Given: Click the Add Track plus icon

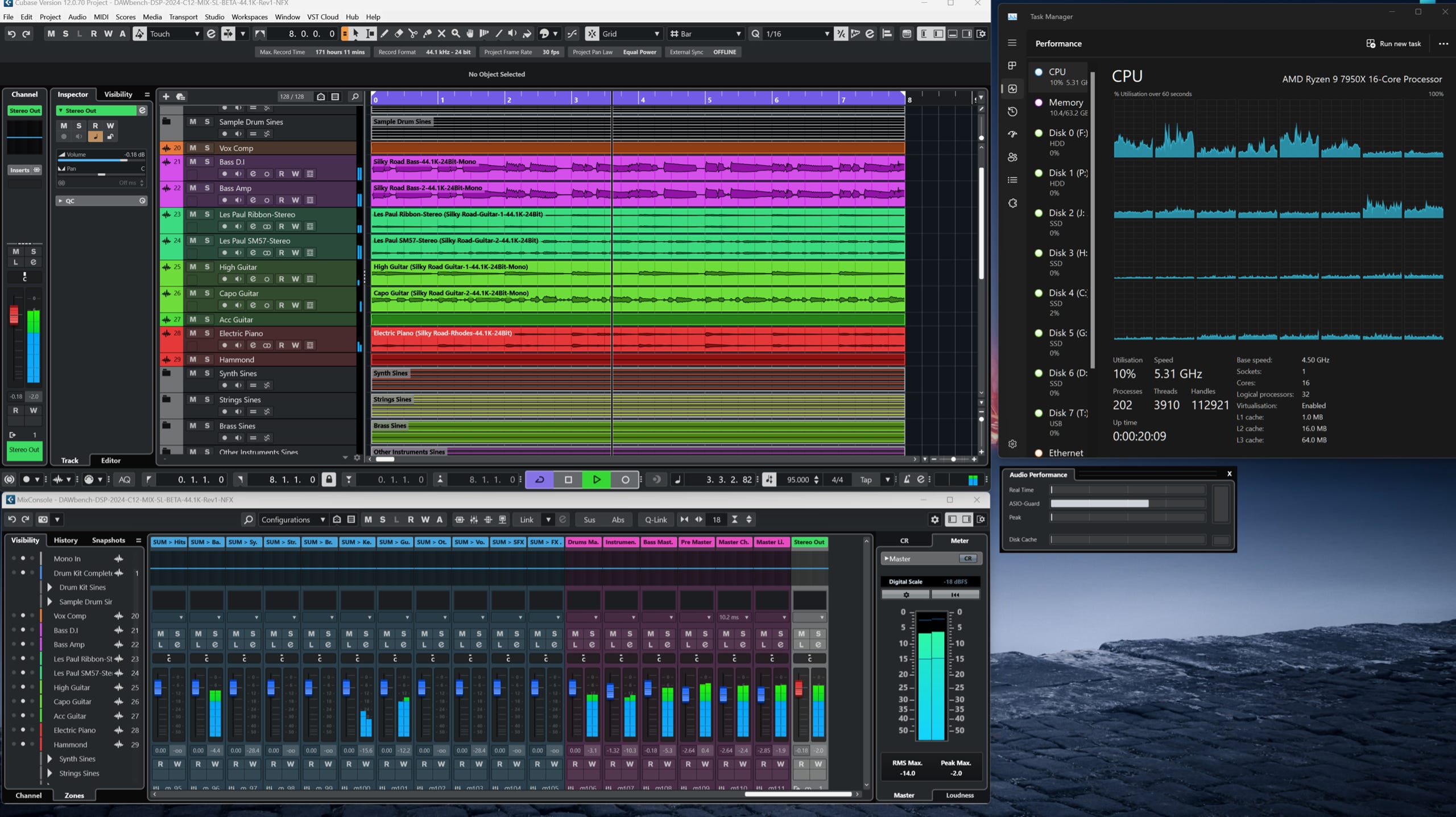Looking at the screenshot, I should click(166, 97).
